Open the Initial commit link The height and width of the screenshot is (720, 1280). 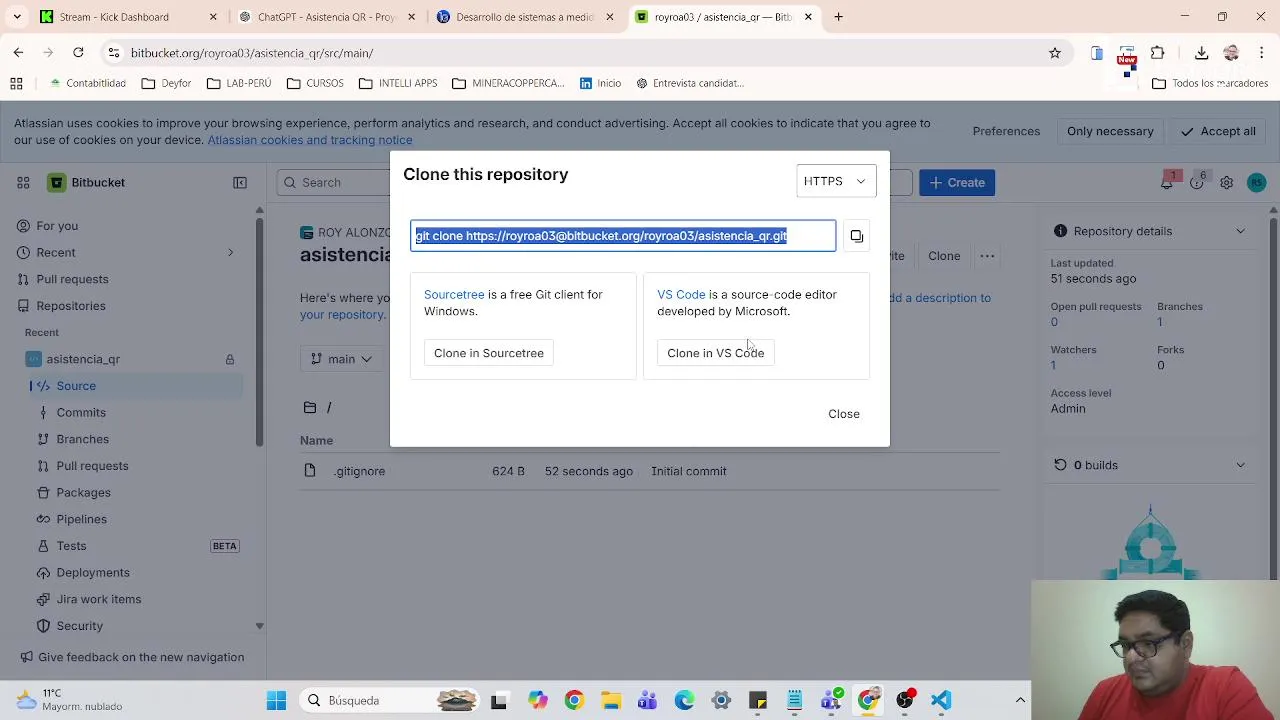coord(689,471)
